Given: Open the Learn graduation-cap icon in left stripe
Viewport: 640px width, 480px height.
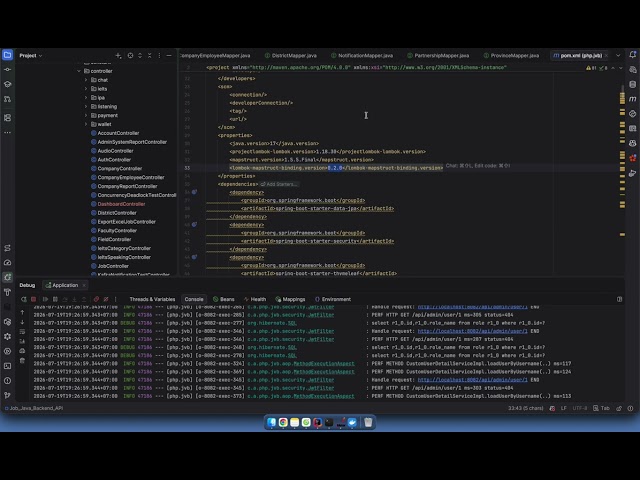Looking at the screenshot, I should (7, 84).
